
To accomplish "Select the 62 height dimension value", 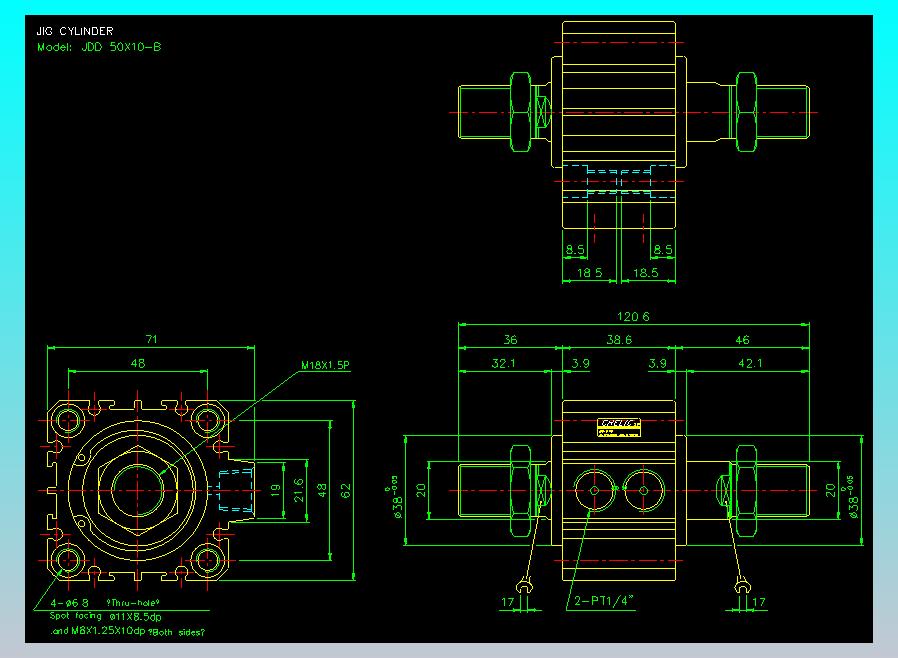I will tap(345, 491).
